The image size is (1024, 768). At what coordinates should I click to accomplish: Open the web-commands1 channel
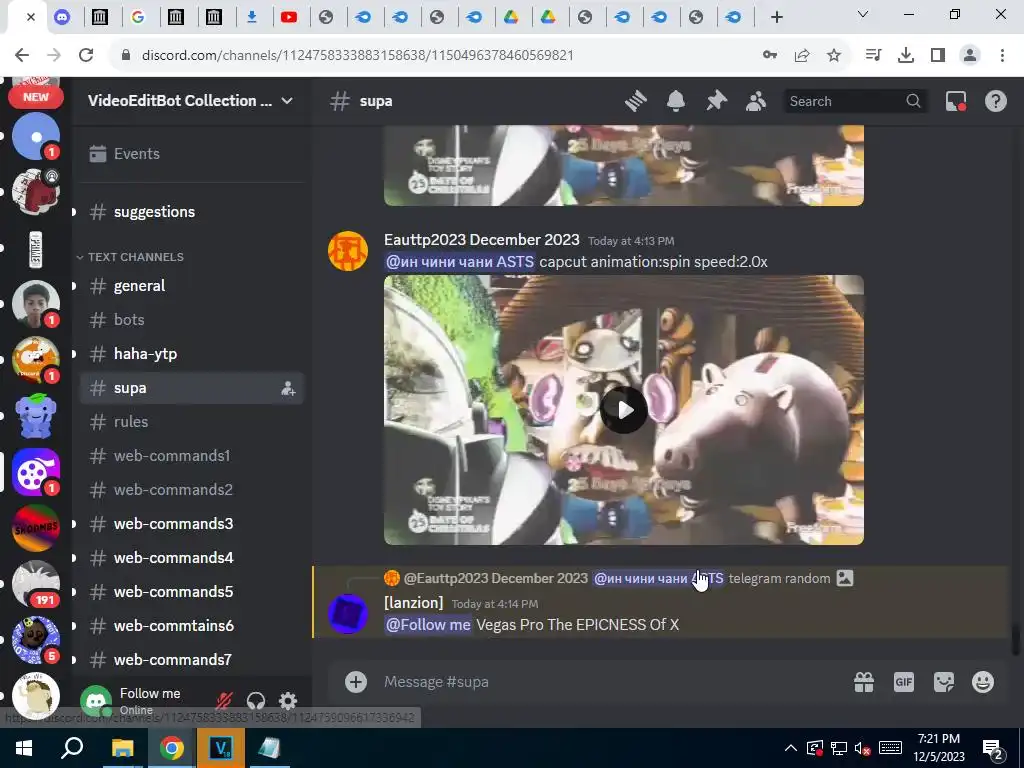coord(191,456)
